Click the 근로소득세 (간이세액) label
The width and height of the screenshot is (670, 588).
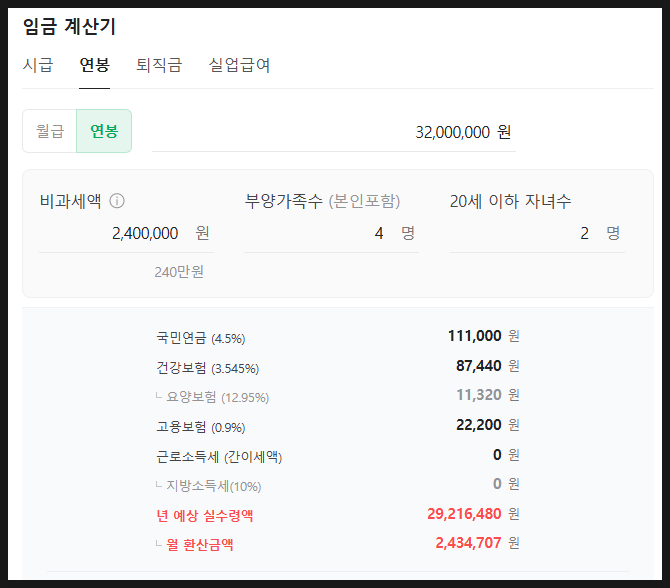click(219, 457)
